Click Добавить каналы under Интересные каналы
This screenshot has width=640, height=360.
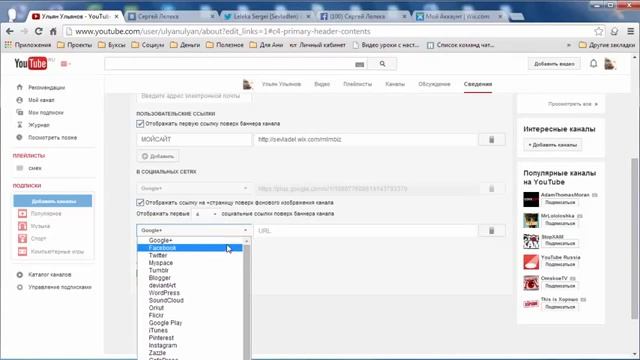(x=553, y=145)
